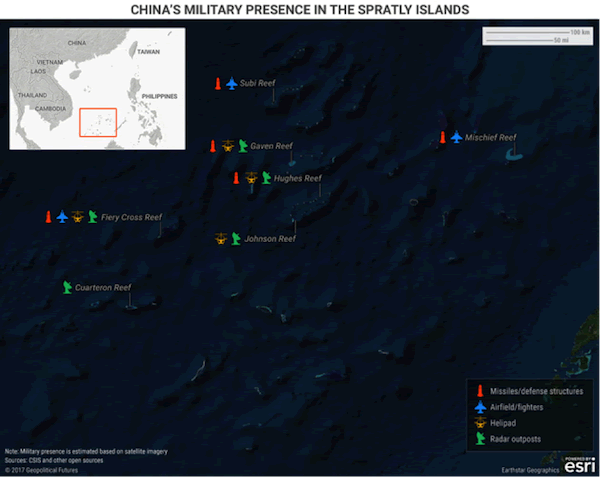The height and width of the screenshot is (477, 600).
Task: Click the blue airfield icon at Mischief Reef
Action: click(x=457, y=137)
